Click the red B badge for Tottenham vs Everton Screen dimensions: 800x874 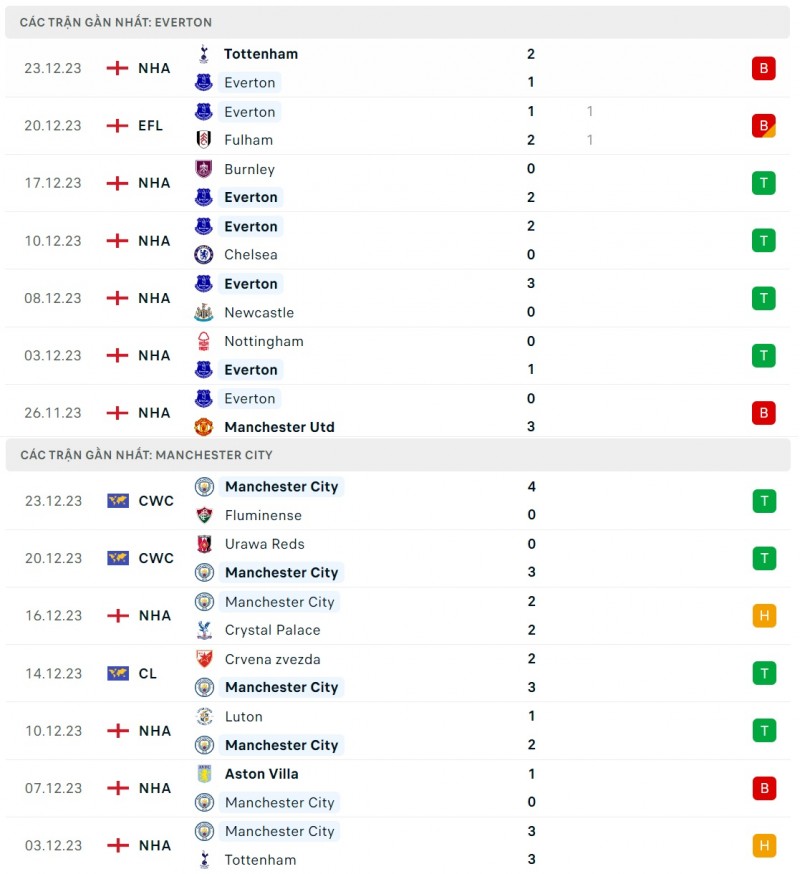click(x=764, y=68)
